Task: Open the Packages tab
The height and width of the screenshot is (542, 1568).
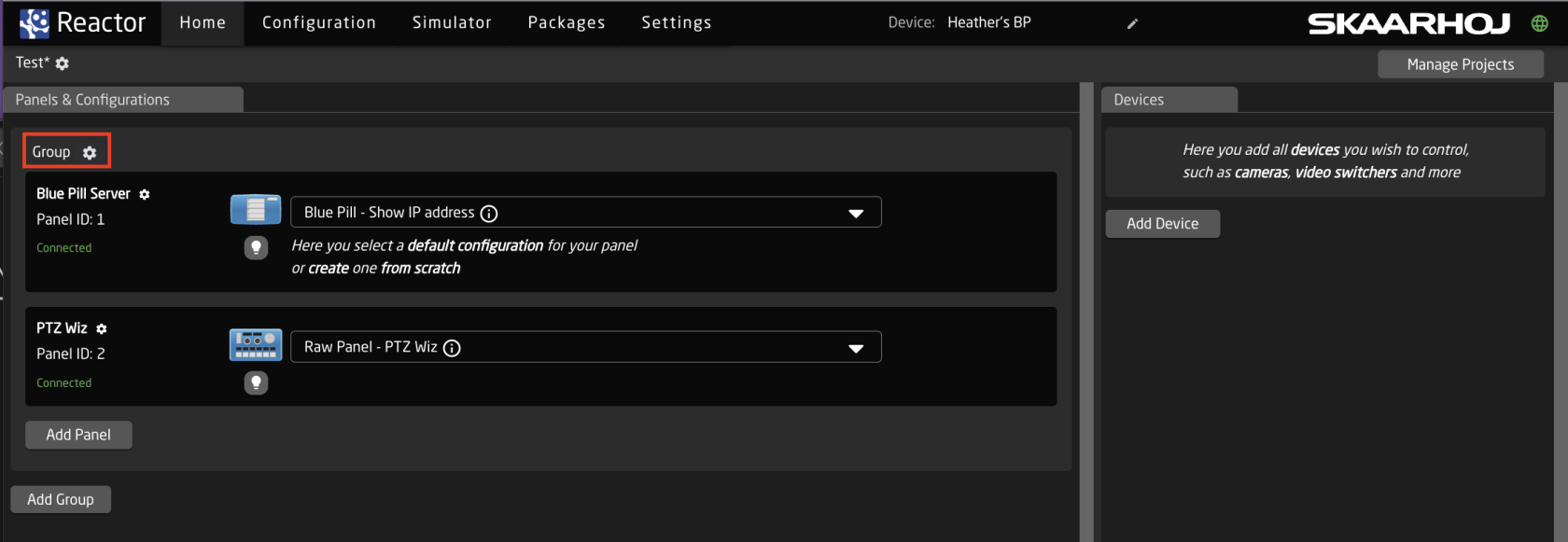Action: point(567,22)
